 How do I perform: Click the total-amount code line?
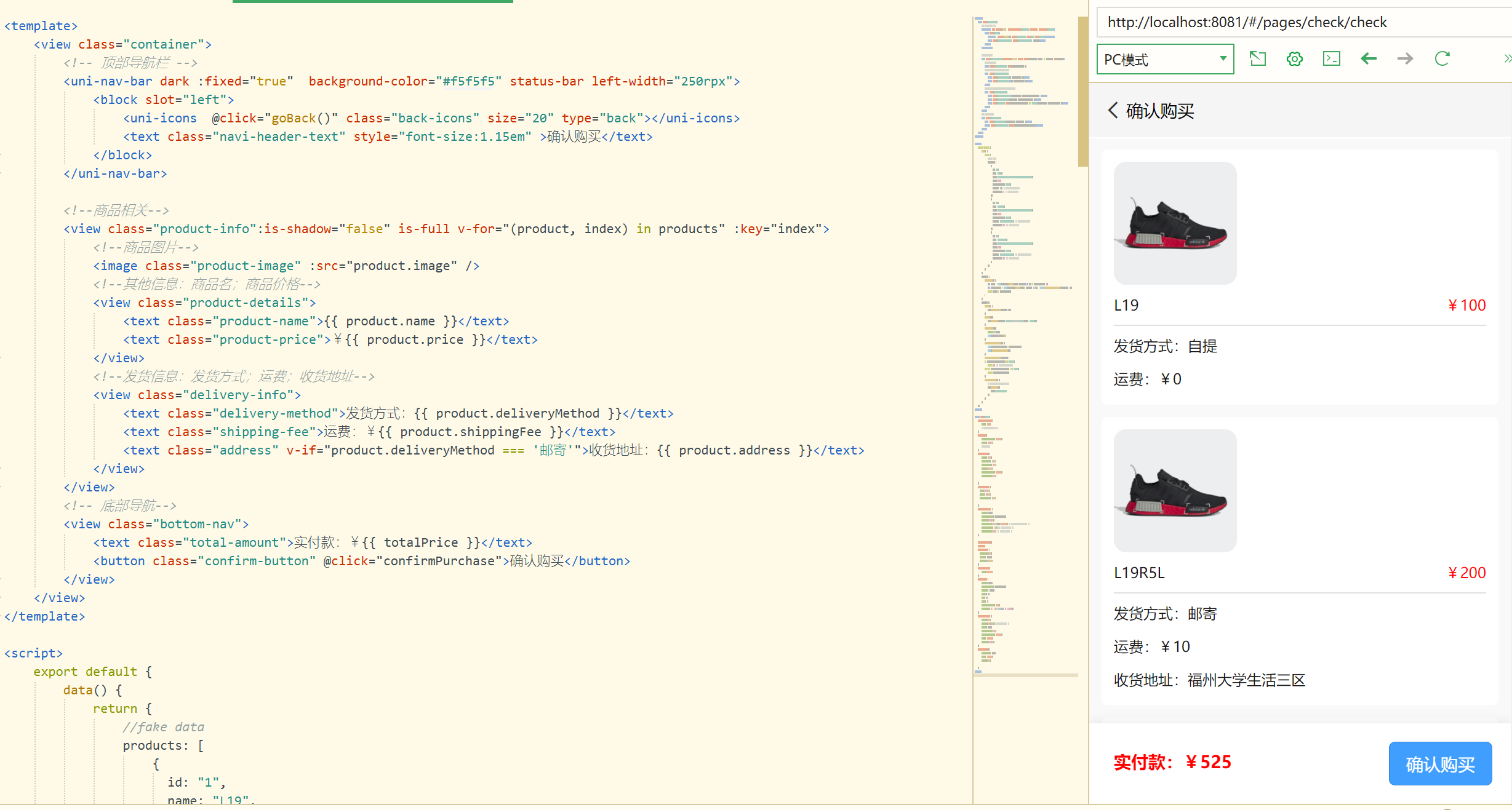pyautogui.click(x=313, y=542)
